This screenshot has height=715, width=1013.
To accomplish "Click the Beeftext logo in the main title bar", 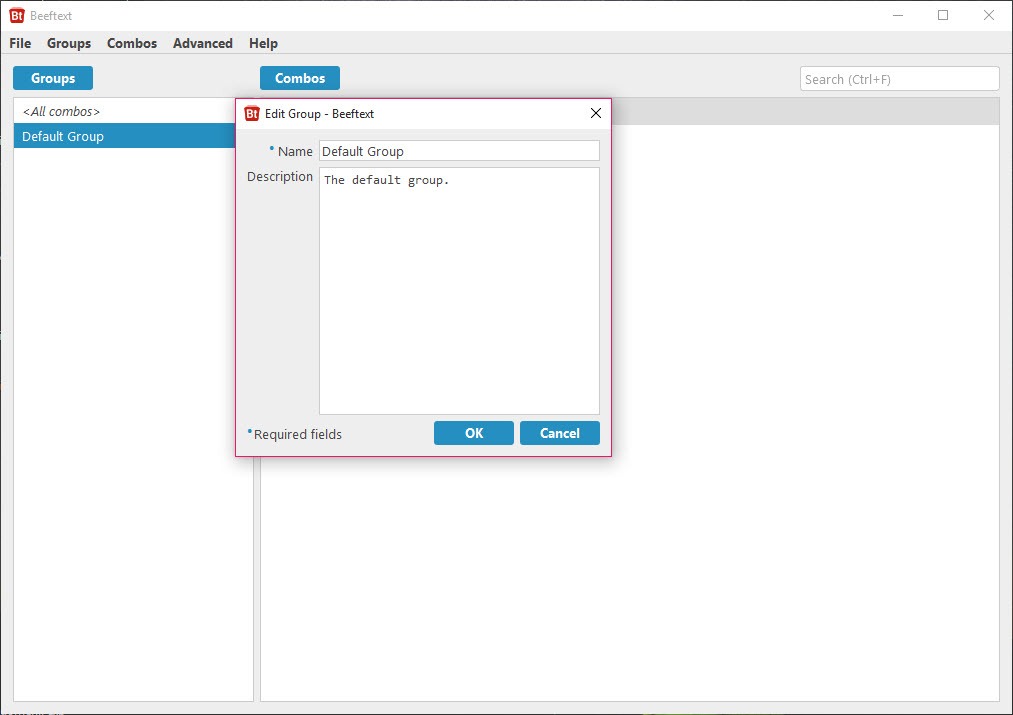I will [x=17, y=16].
